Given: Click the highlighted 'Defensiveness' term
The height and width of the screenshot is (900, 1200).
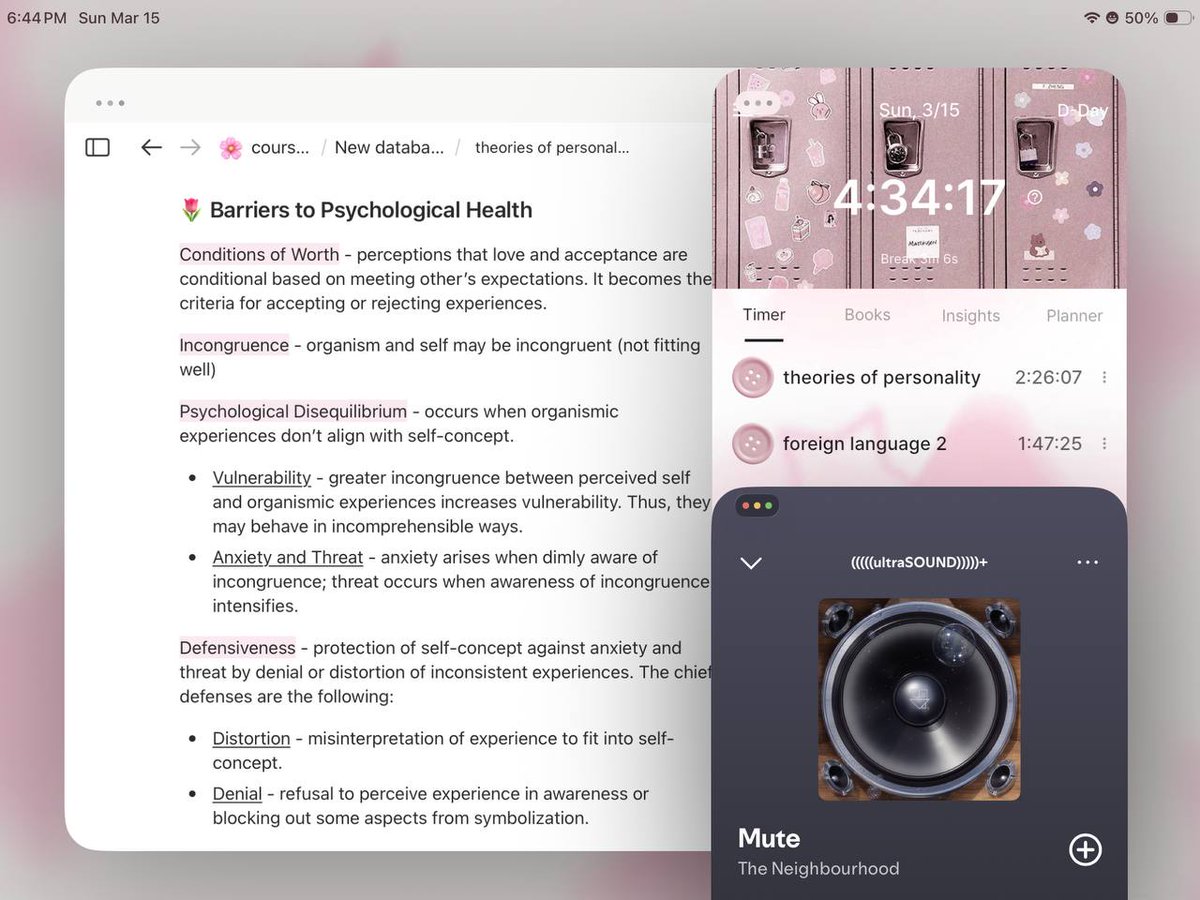Looking at the screenshot, I should tap(238, 648).
